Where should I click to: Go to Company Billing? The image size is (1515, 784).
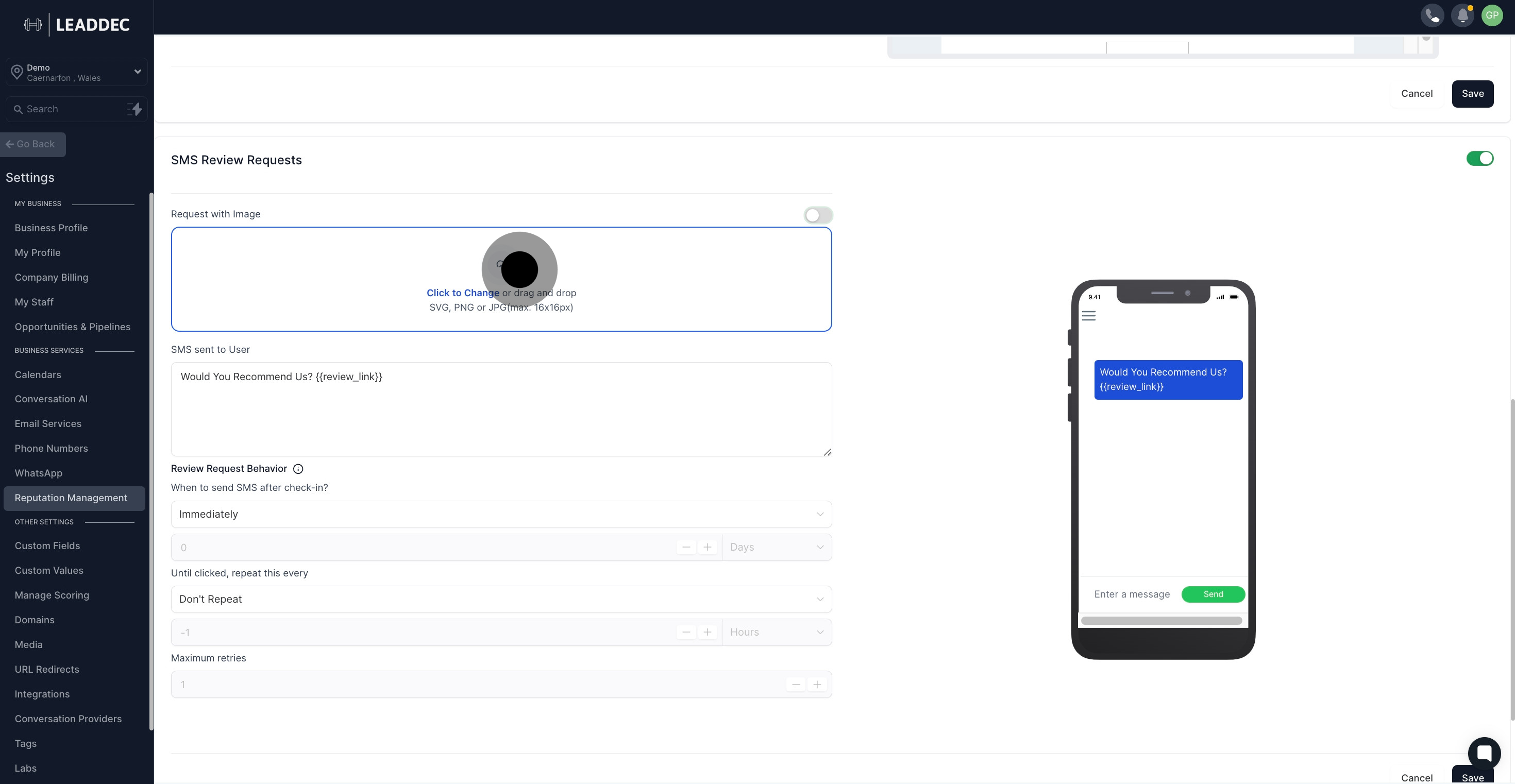click(51, 278)
